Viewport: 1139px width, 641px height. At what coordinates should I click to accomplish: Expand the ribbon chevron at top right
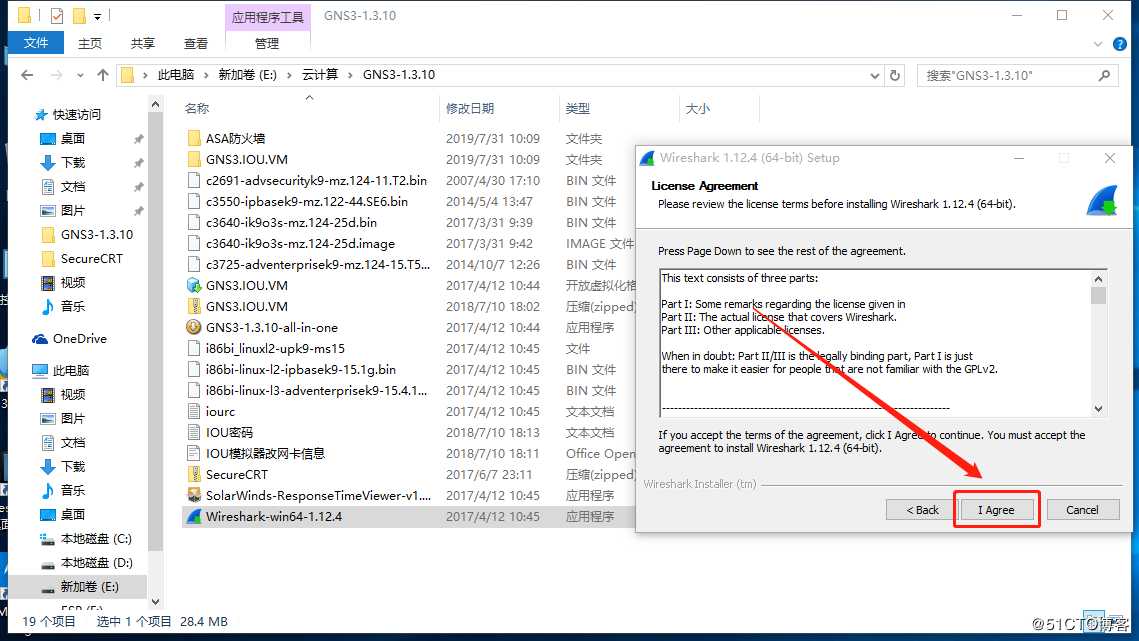tap(1098, 44)
